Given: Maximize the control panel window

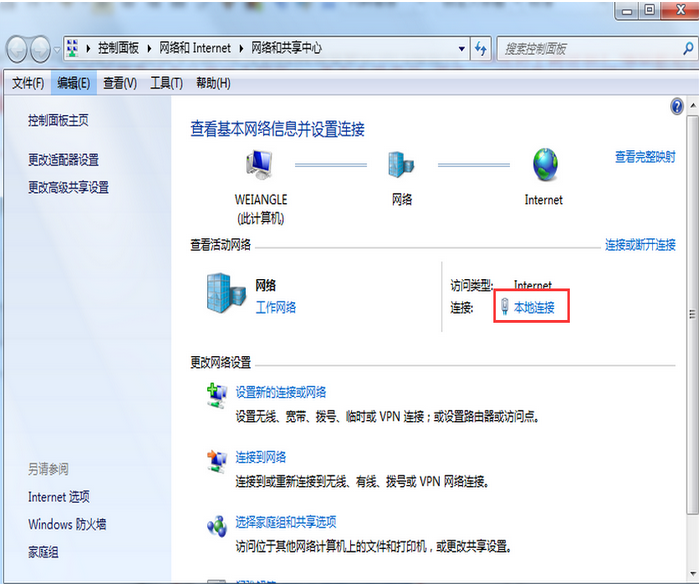Looking at the screenshot, I should coord(649,10).
